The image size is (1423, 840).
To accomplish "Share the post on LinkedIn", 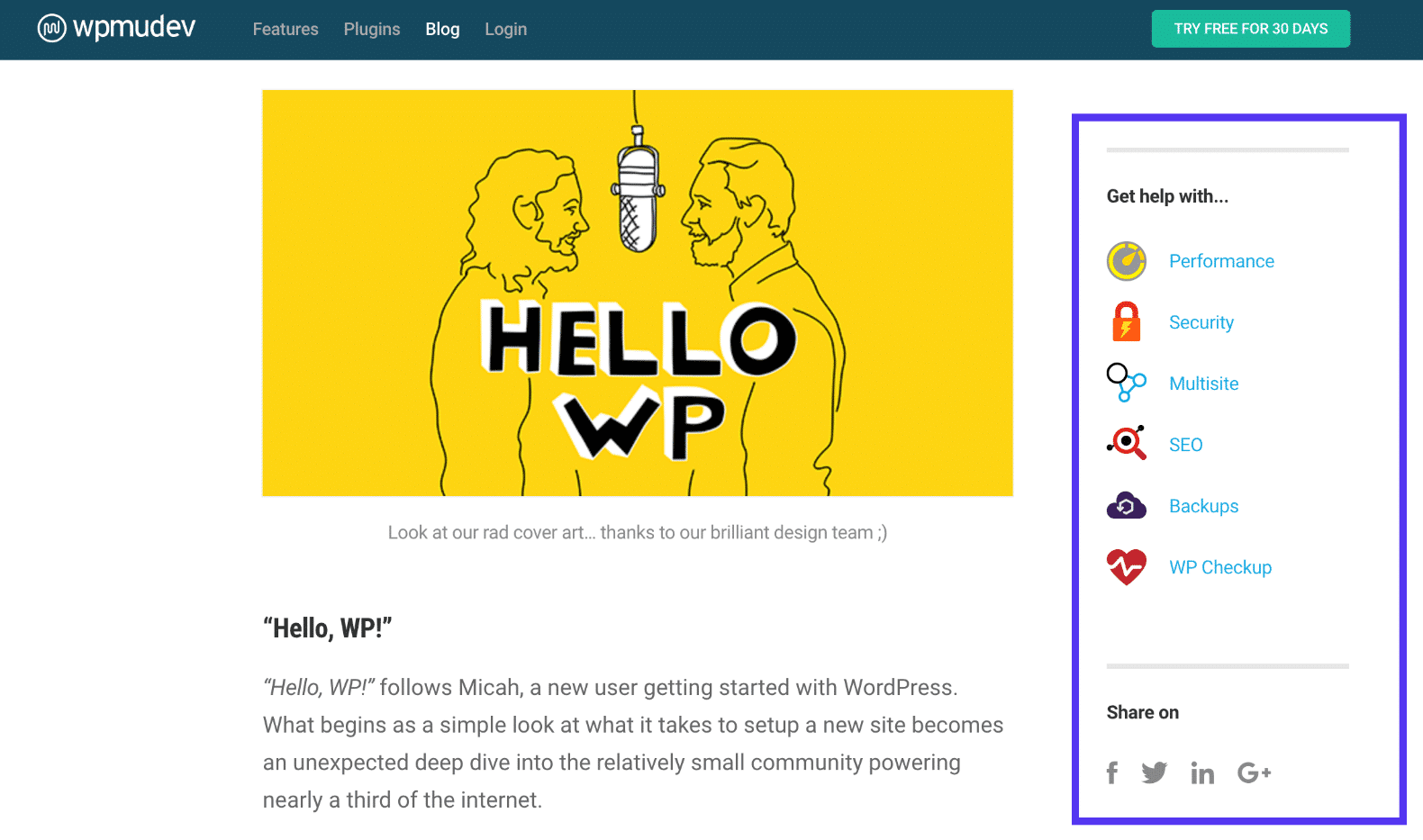I will click(x=1202, y=772).
